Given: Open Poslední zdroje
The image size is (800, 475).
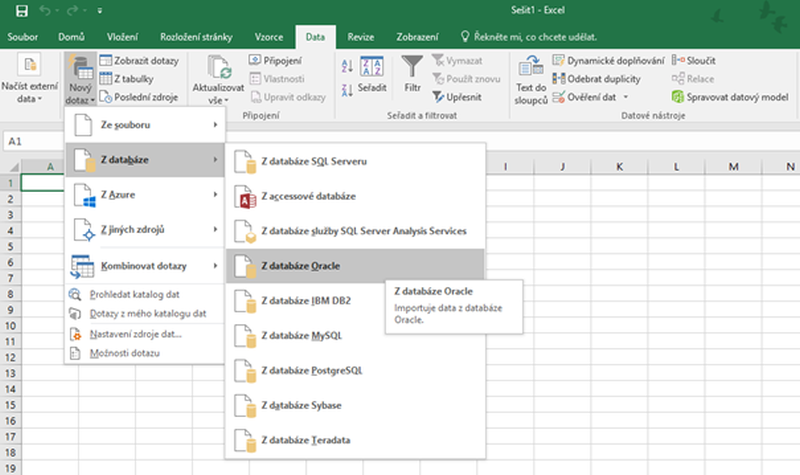Looking at the screenshot, I should pyautogui.click(x=139, y=97).
